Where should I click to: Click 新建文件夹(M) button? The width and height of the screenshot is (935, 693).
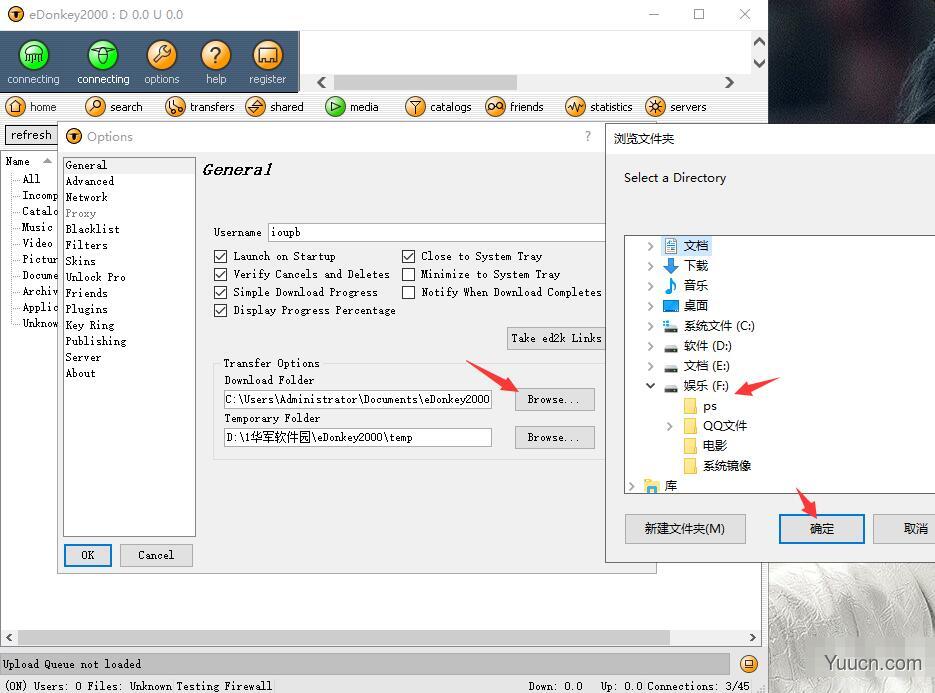tap(685, 529)
